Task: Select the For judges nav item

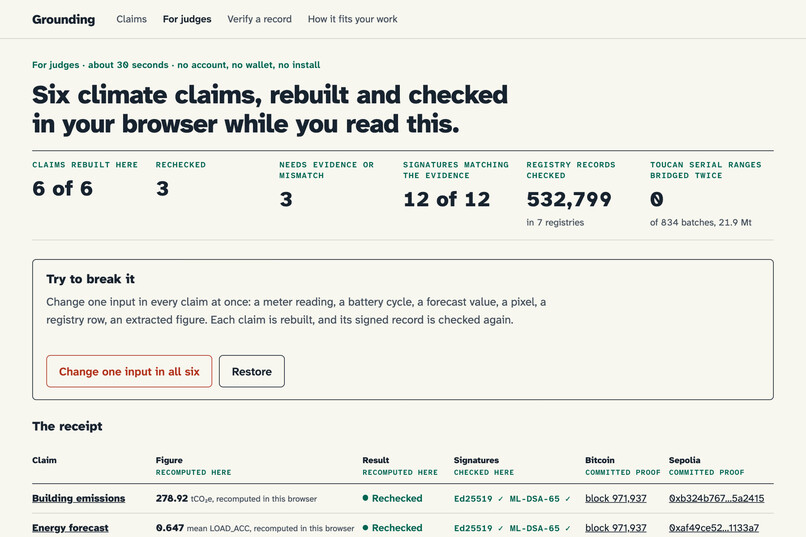Action: coord(187,19)
